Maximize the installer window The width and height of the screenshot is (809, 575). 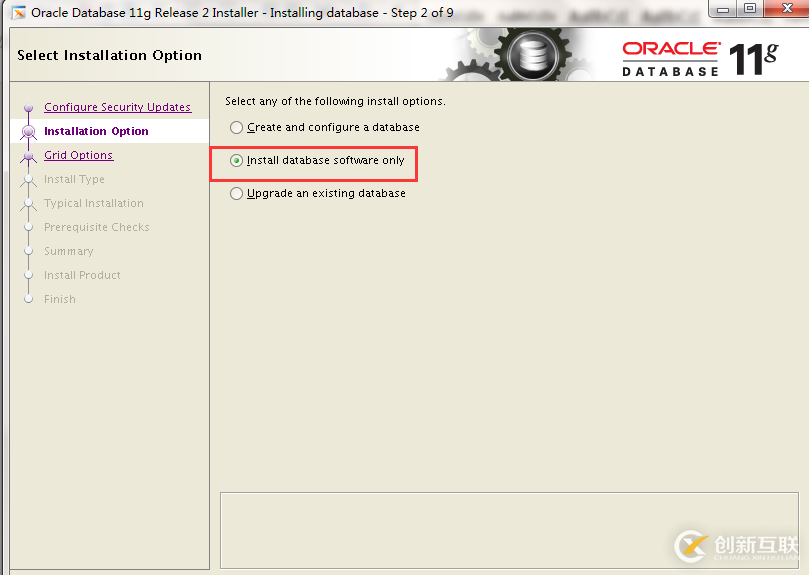pyautogui.click(x=750, y=9)
